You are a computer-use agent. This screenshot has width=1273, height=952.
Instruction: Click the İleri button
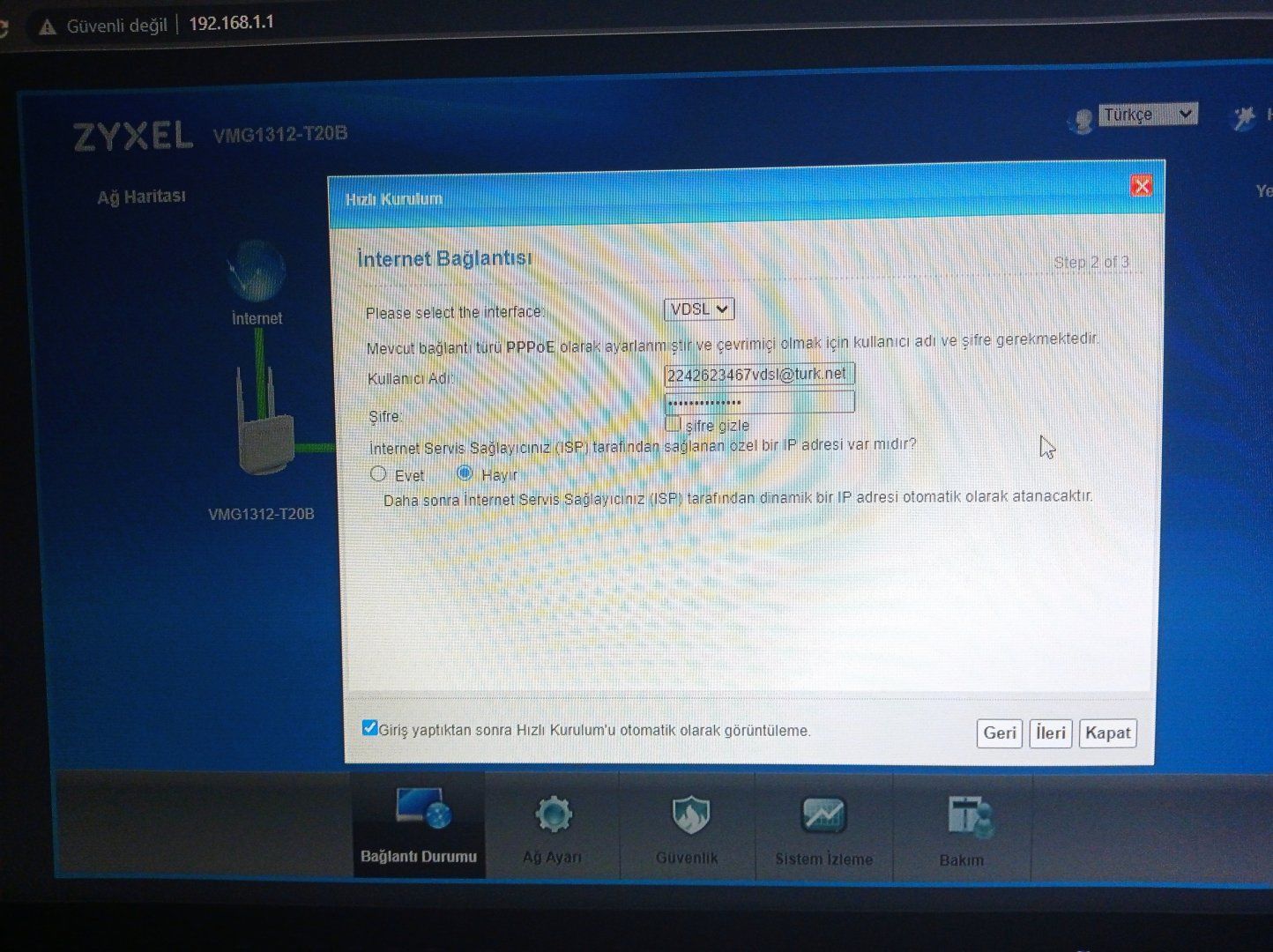(1051, 733)
